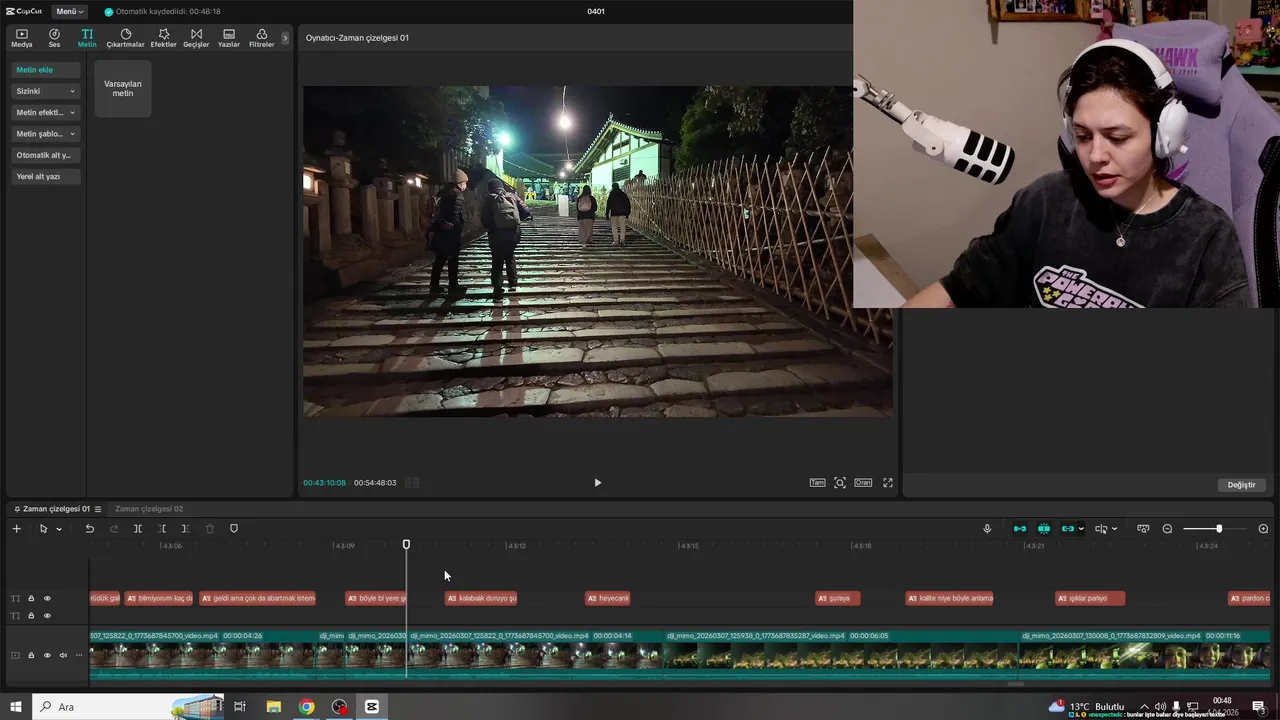Mute the main video track audio

tap(63, 656)
